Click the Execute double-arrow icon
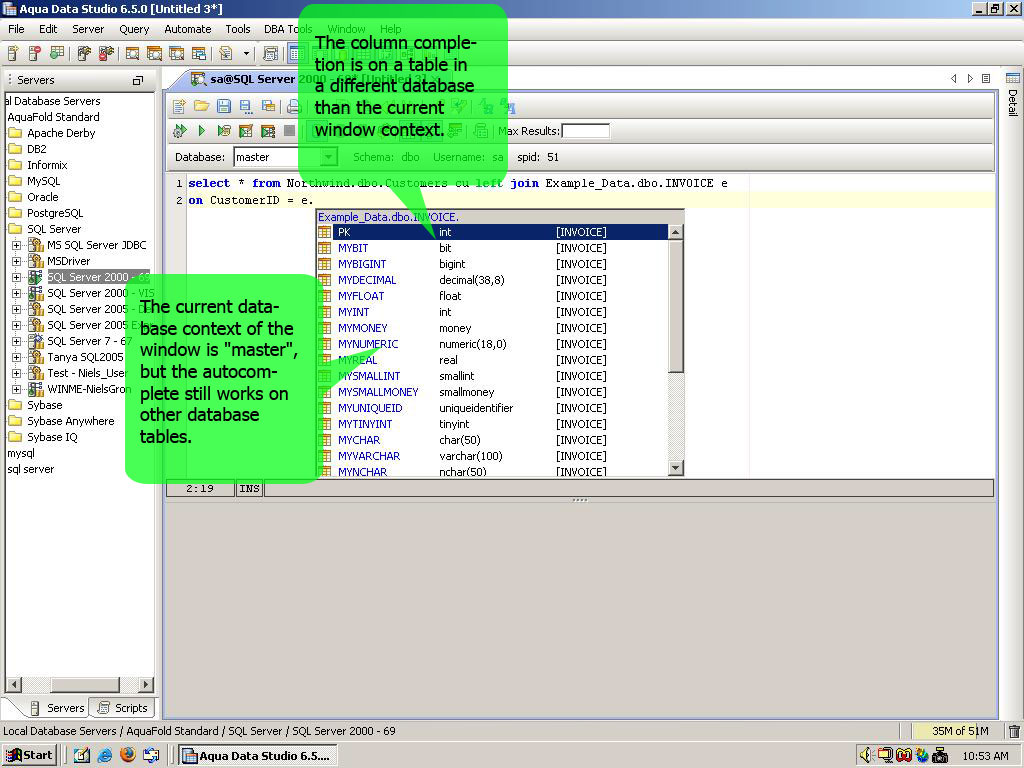The height and width of the screenshot is (768, 1024). (180, 131)
